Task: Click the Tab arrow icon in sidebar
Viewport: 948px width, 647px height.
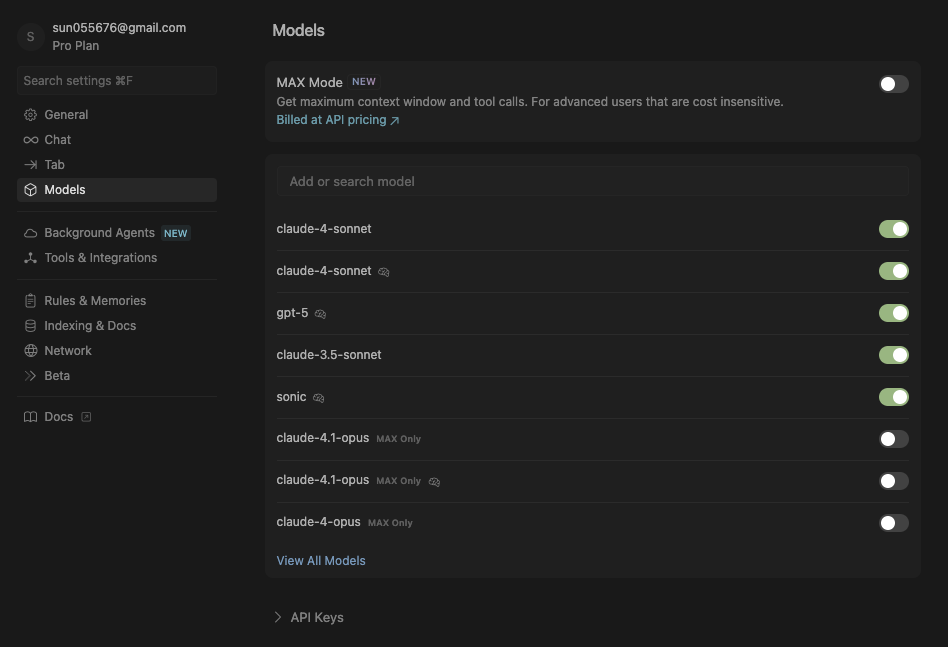Action: click(31, 165)
